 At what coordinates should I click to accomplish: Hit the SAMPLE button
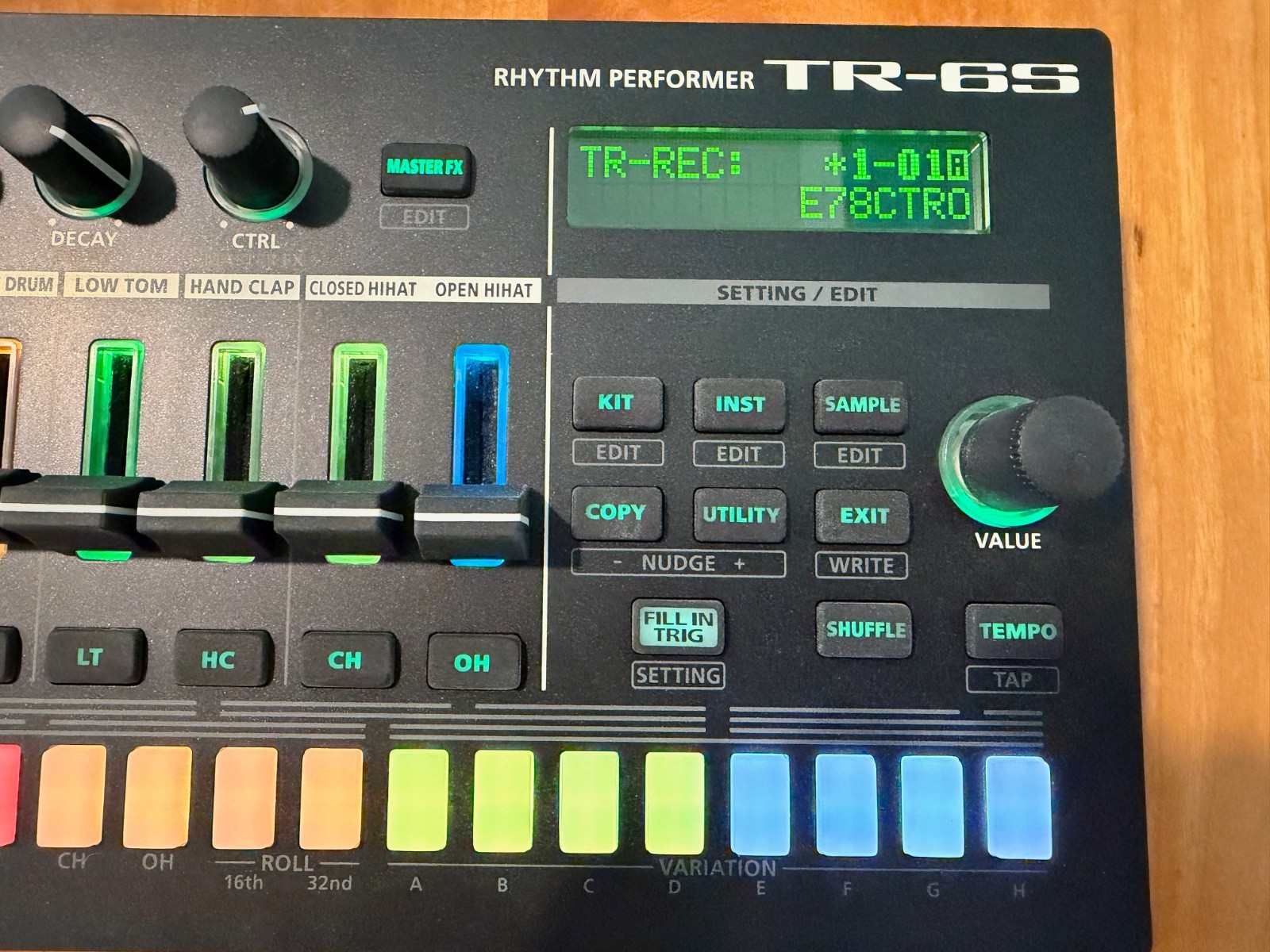click(x=861, y=406)
